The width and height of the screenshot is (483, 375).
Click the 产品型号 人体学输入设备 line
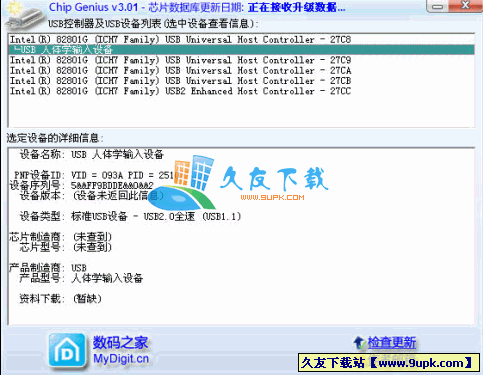pos(81,278)
